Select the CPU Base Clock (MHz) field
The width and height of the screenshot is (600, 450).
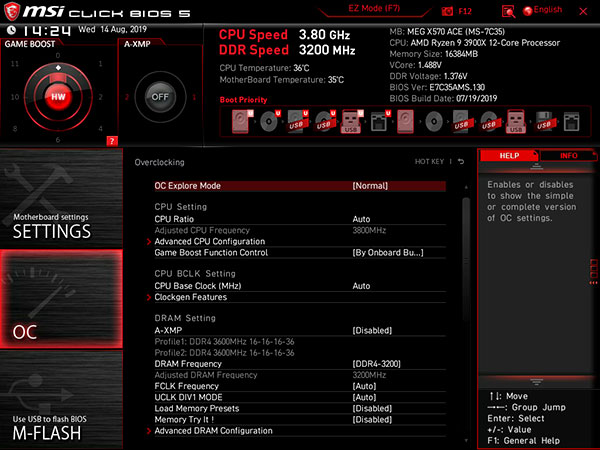[x=300, y=286]
